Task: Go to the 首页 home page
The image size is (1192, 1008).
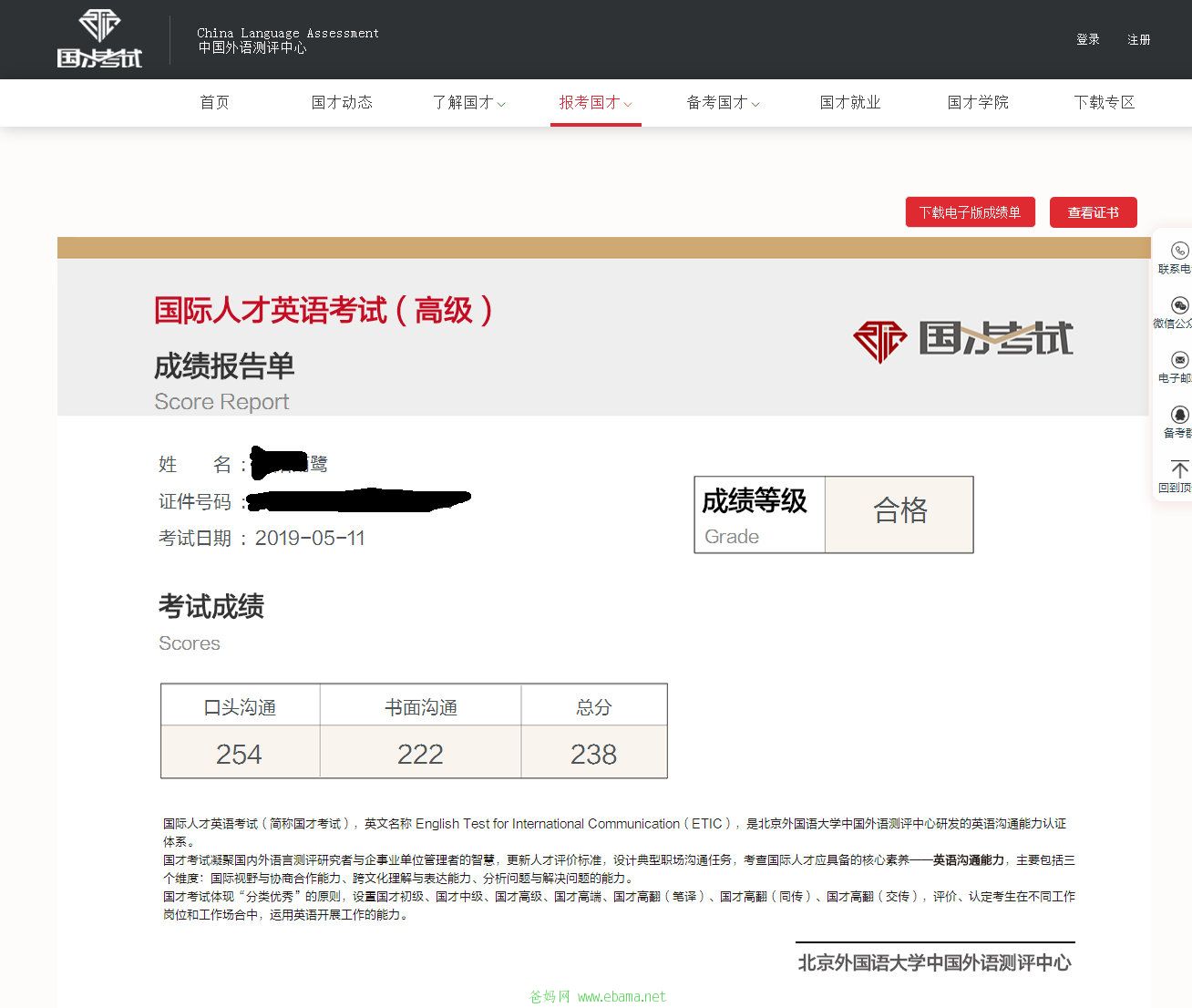Action: tap(214, 102)
